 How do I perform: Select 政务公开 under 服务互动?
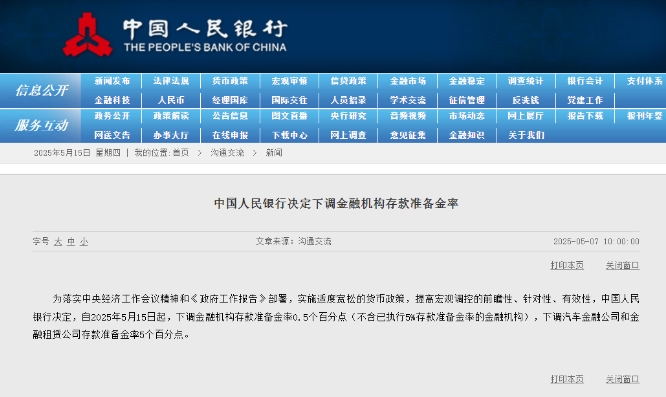click(x=112, y=116)
